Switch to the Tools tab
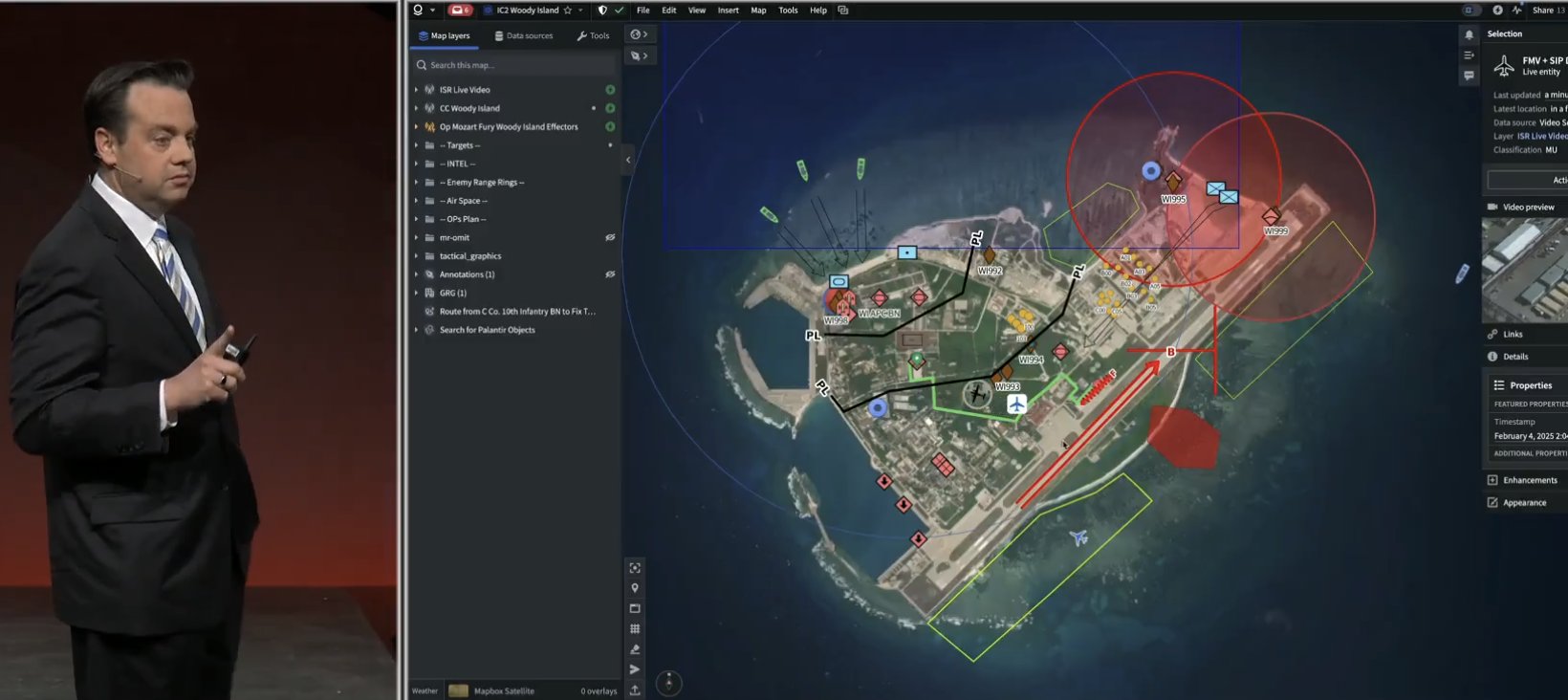Screen dimensions: 1568x700 point(593,35)
